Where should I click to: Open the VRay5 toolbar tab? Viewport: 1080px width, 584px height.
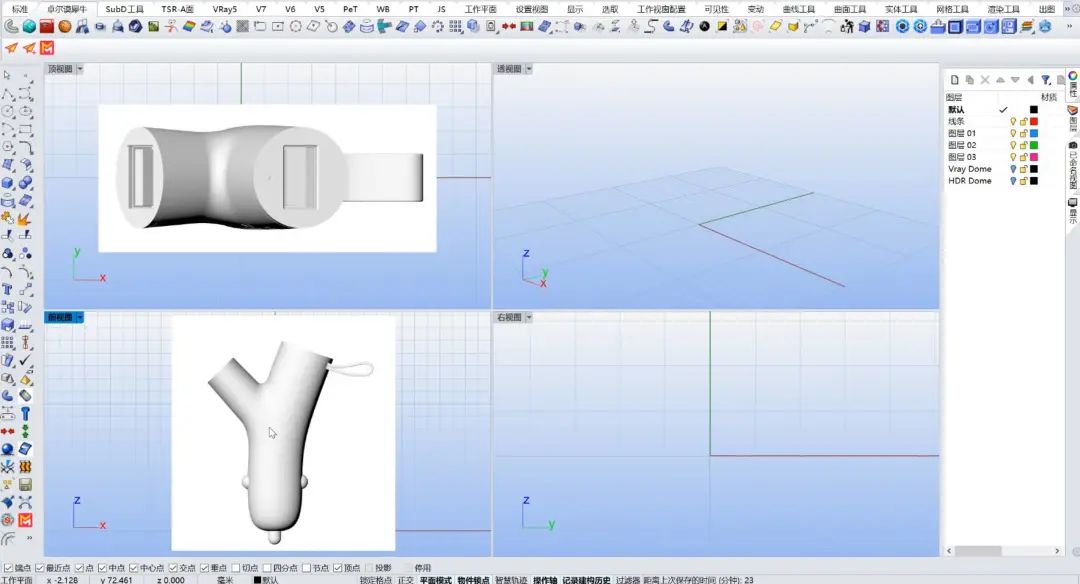tap(225, 9)
